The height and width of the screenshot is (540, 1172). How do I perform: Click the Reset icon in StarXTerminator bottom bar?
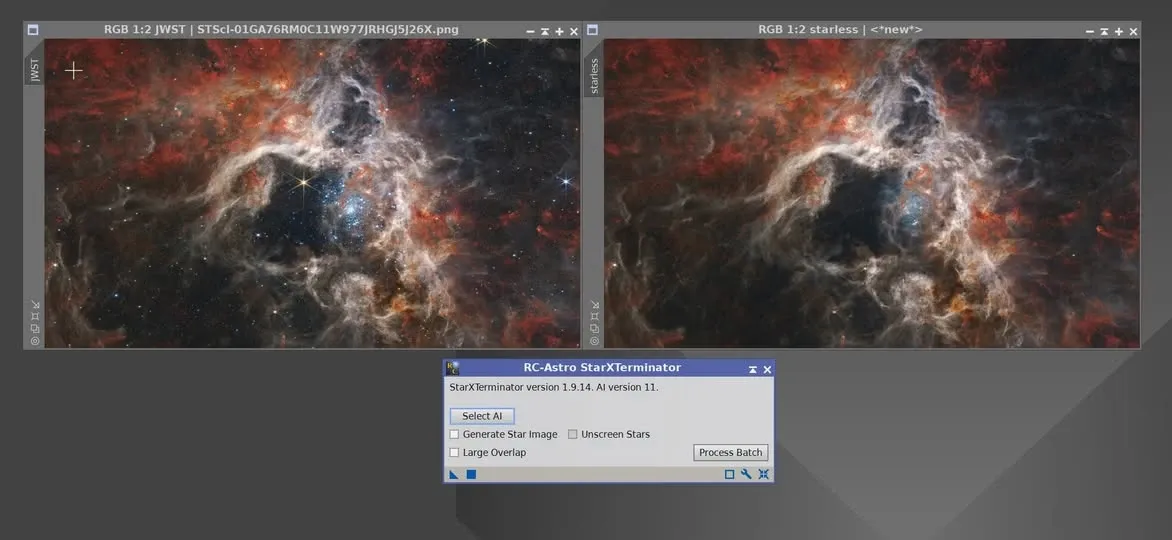point(763,474)
